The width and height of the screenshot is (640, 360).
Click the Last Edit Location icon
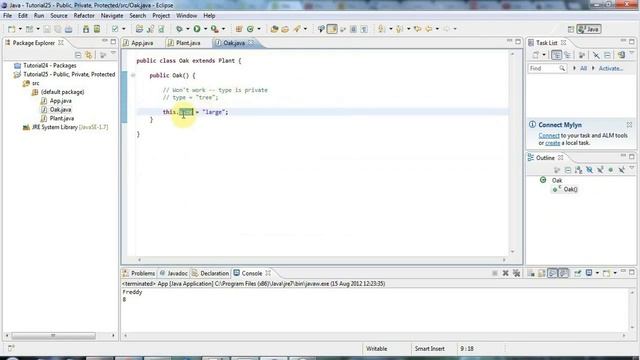[x=418, y=29]
